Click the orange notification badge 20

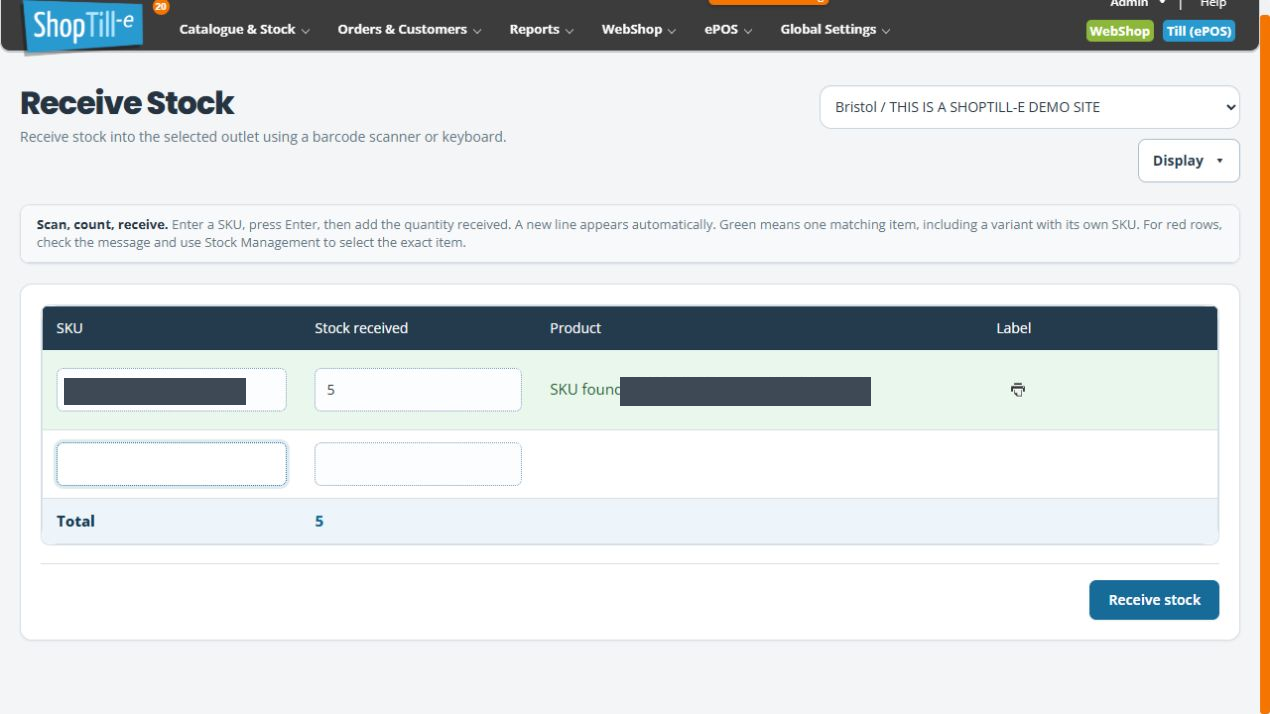[161, 6]
